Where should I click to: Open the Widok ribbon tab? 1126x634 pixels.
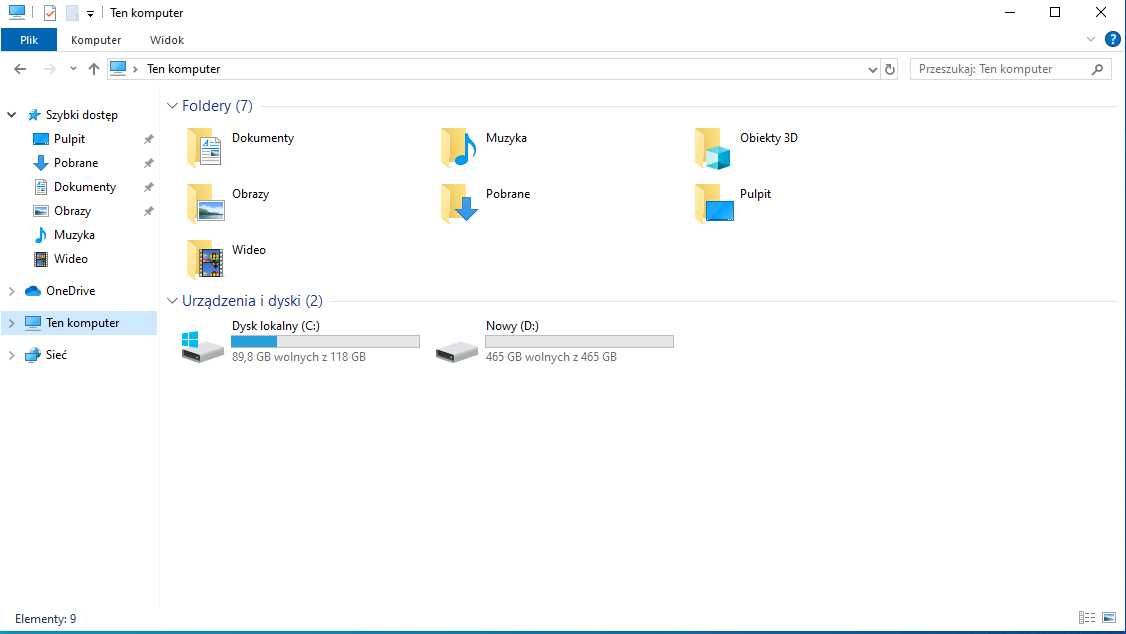point(167,39)
